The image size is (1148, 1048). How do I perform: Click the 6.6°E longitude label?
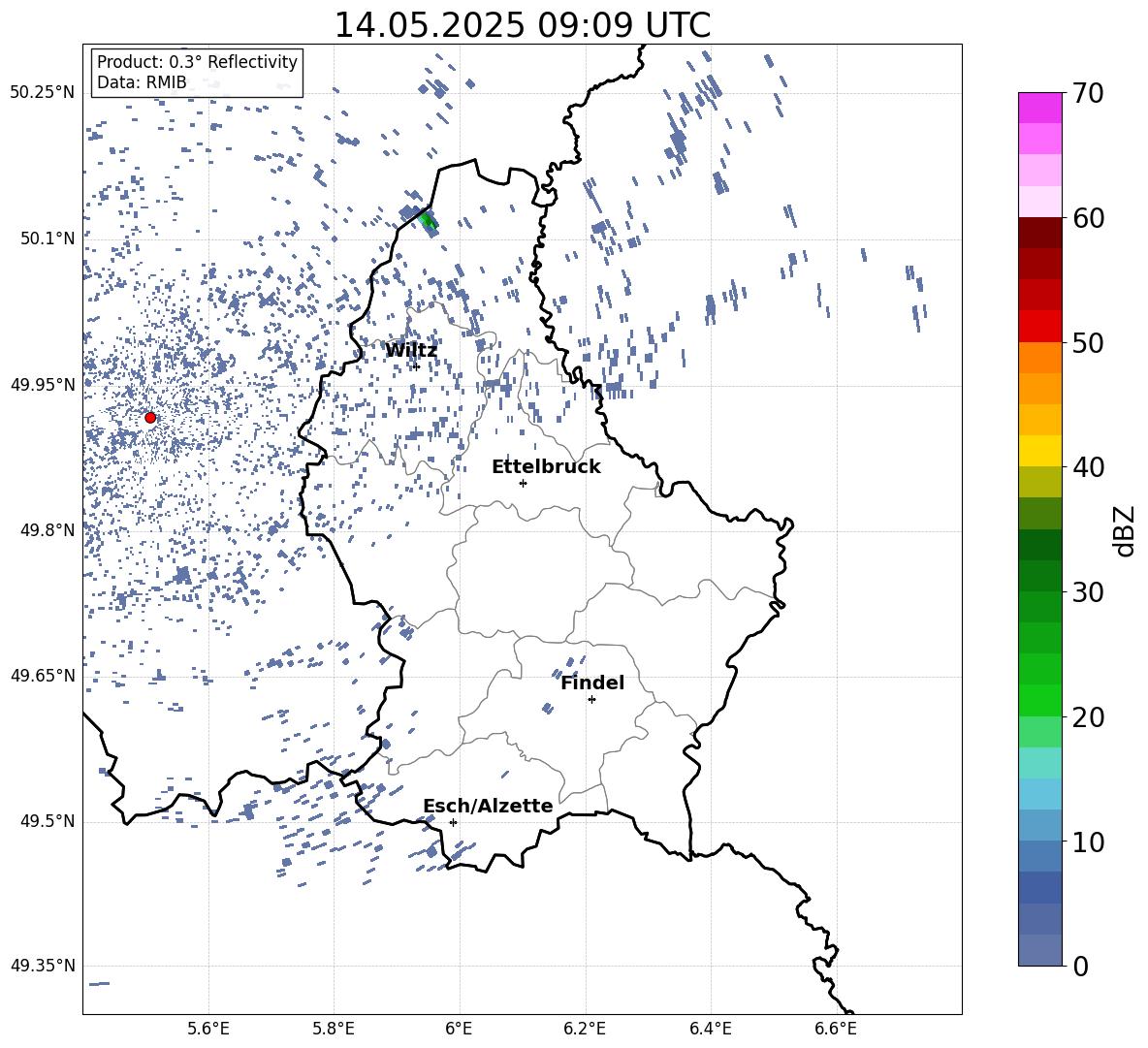[x=836, y=1029]
